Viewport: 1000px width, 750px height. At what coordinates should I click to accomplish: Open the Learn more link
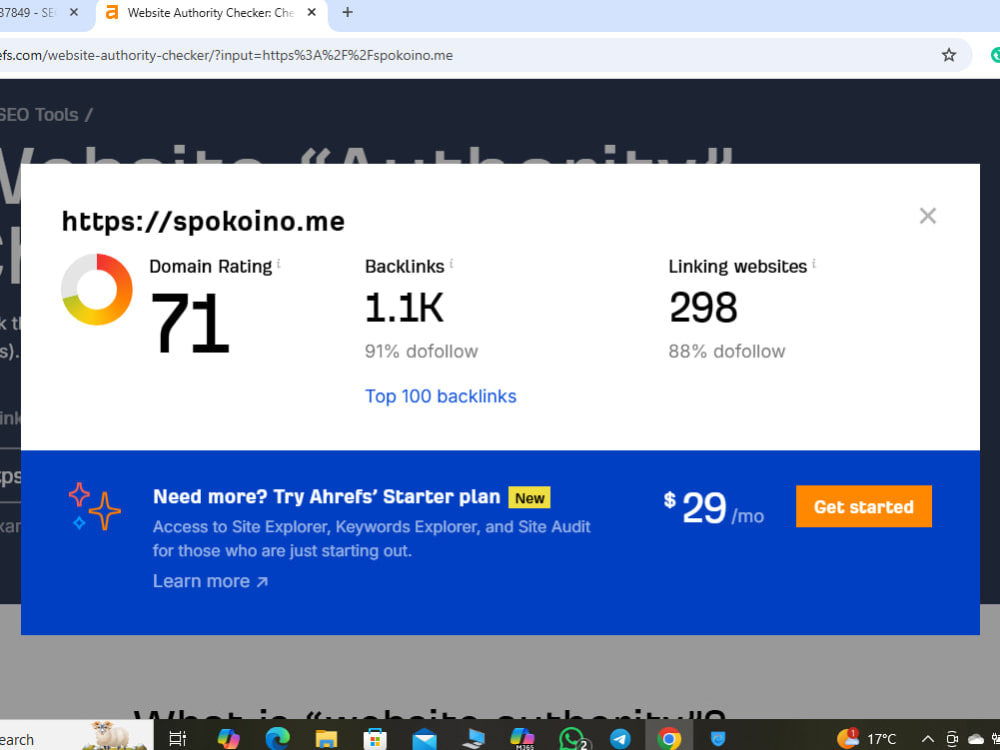(210, 581)
